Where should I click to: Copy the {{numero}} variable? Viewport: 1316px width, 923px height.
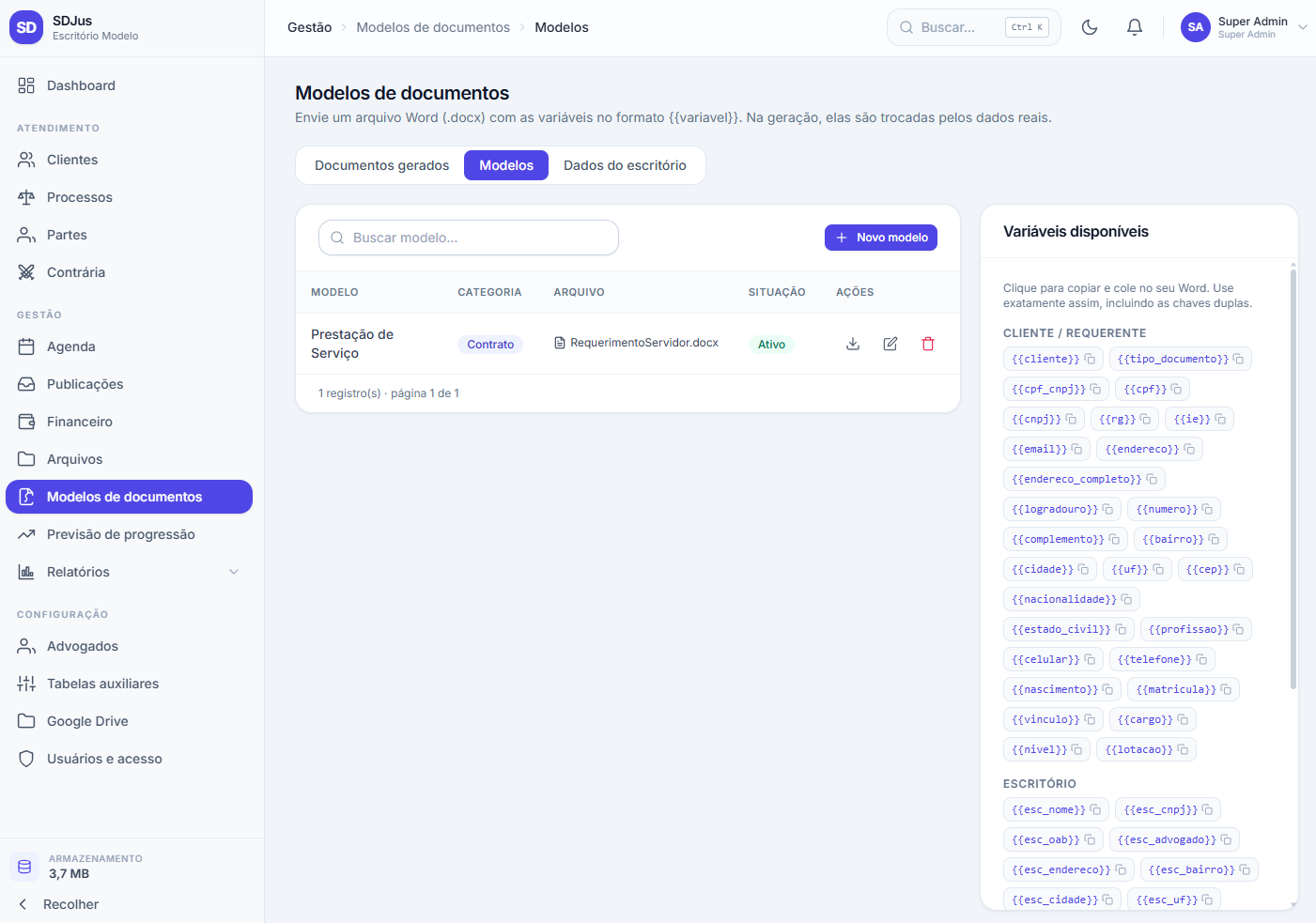click(1174, 509)
